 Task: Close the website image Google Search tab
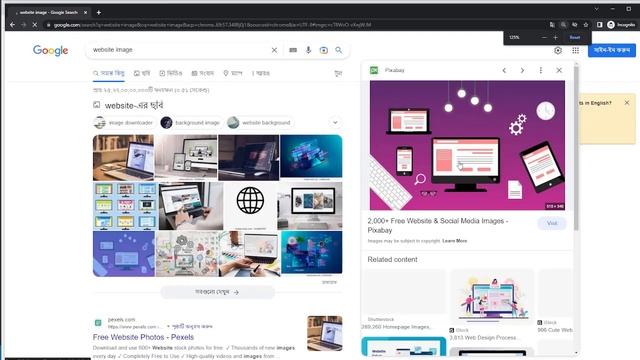85,13
